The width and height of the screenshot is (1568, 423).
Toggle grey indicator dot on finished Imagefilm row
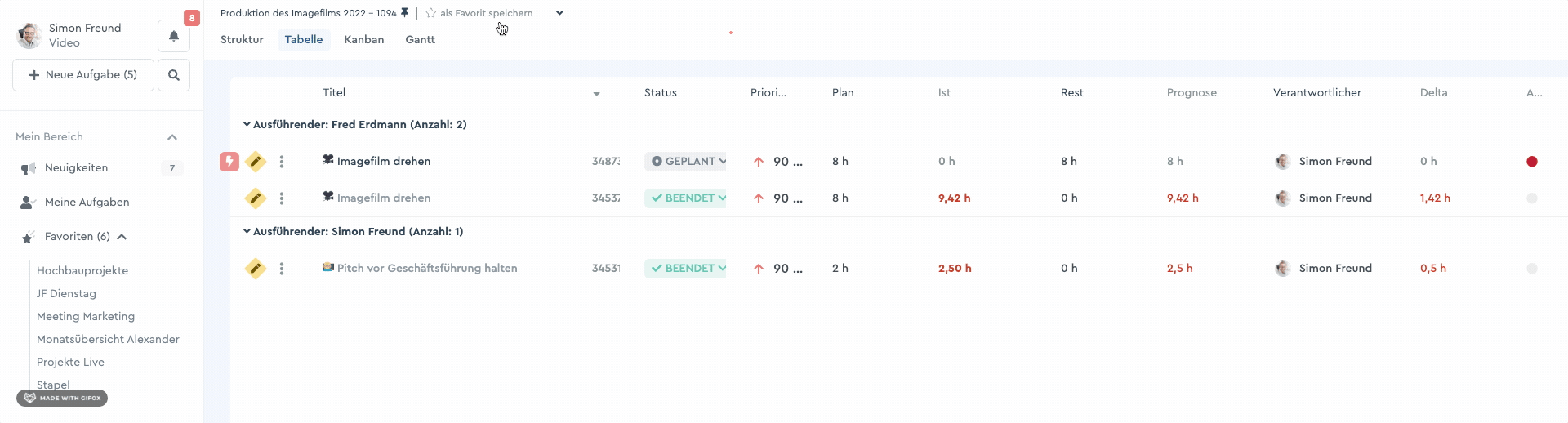tap(1532, 198)
